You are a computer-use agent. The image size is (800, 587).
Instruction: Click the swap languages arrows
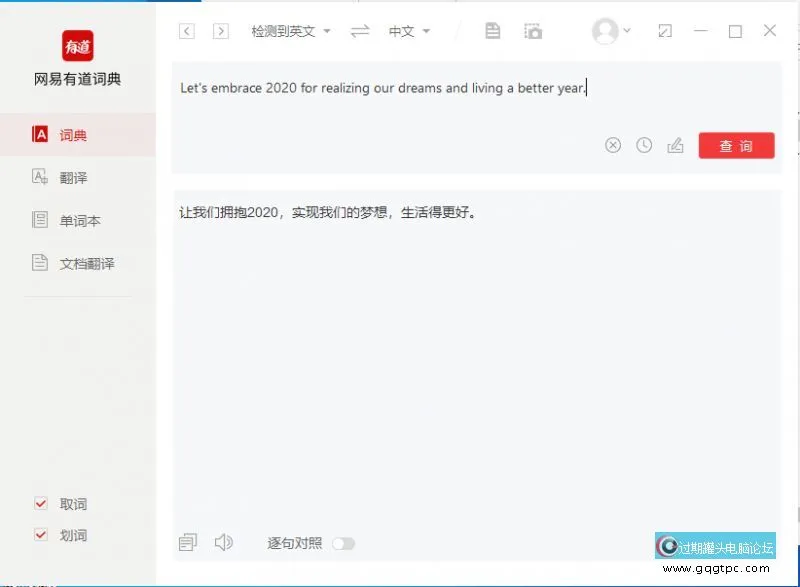click(358, 31)
